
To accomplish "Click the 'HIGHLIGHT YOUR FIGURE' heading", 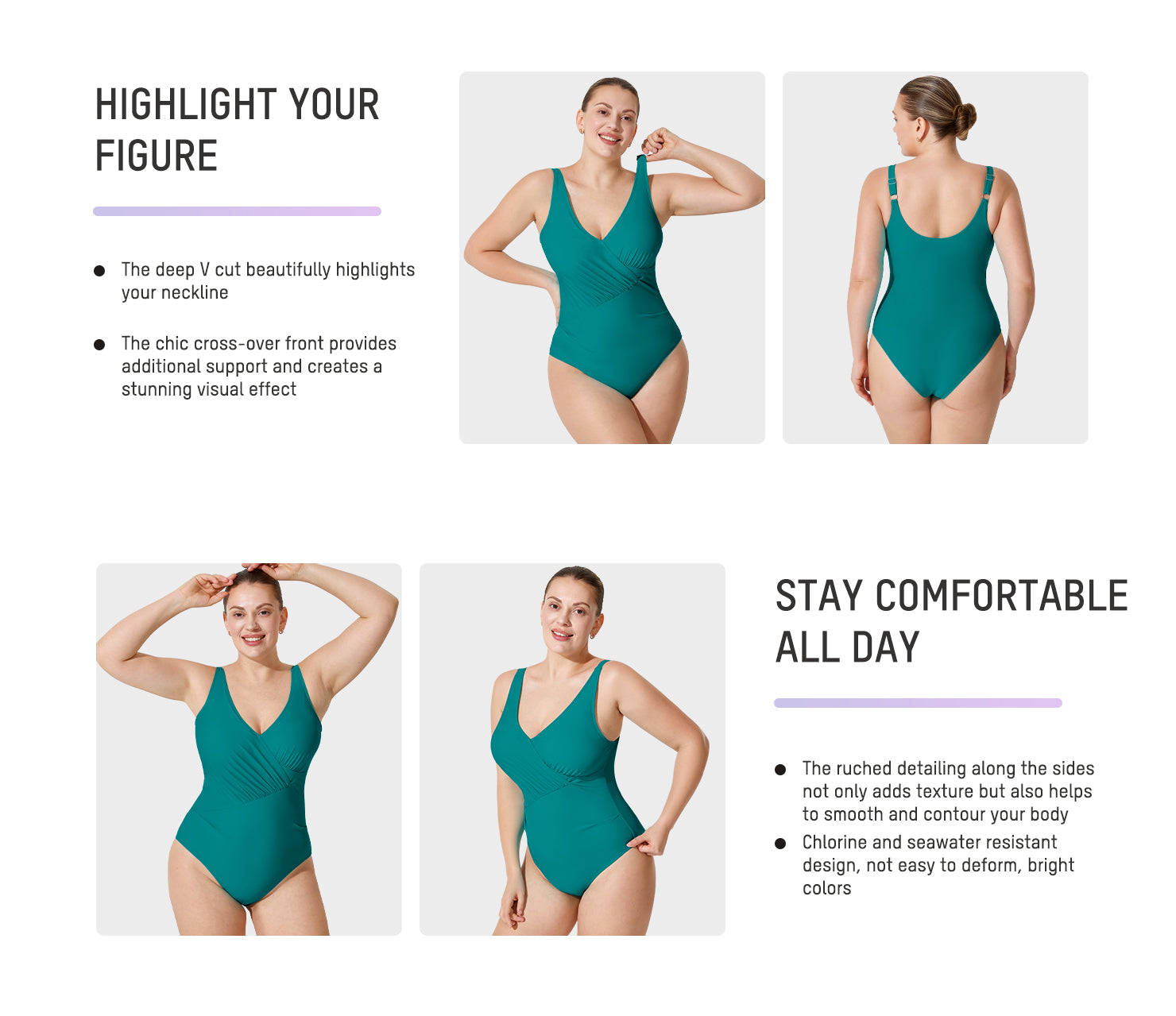I will 237,130.
